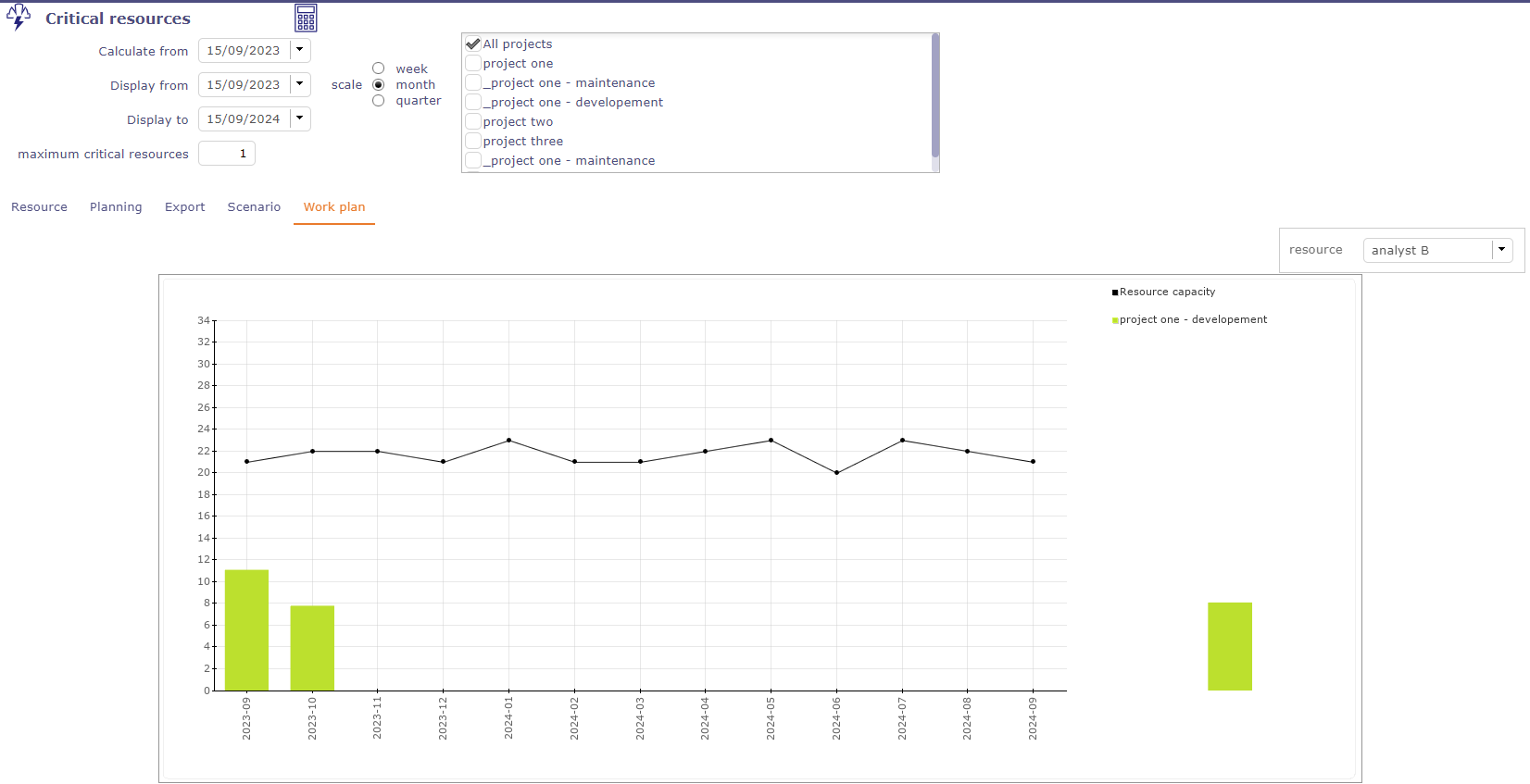
Task: Select the month scale radio button
Action: click(x=379, y=84)
